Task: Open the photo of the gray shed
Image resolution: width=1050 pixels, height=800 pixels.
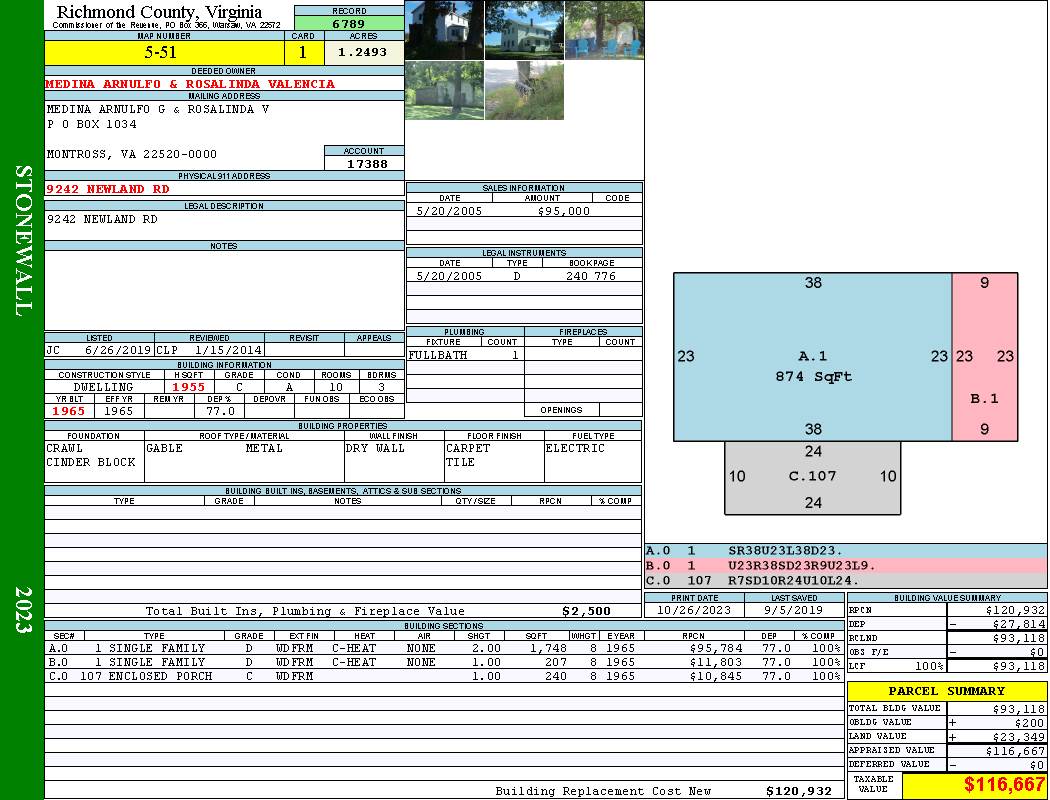Action: pos(444,90)
